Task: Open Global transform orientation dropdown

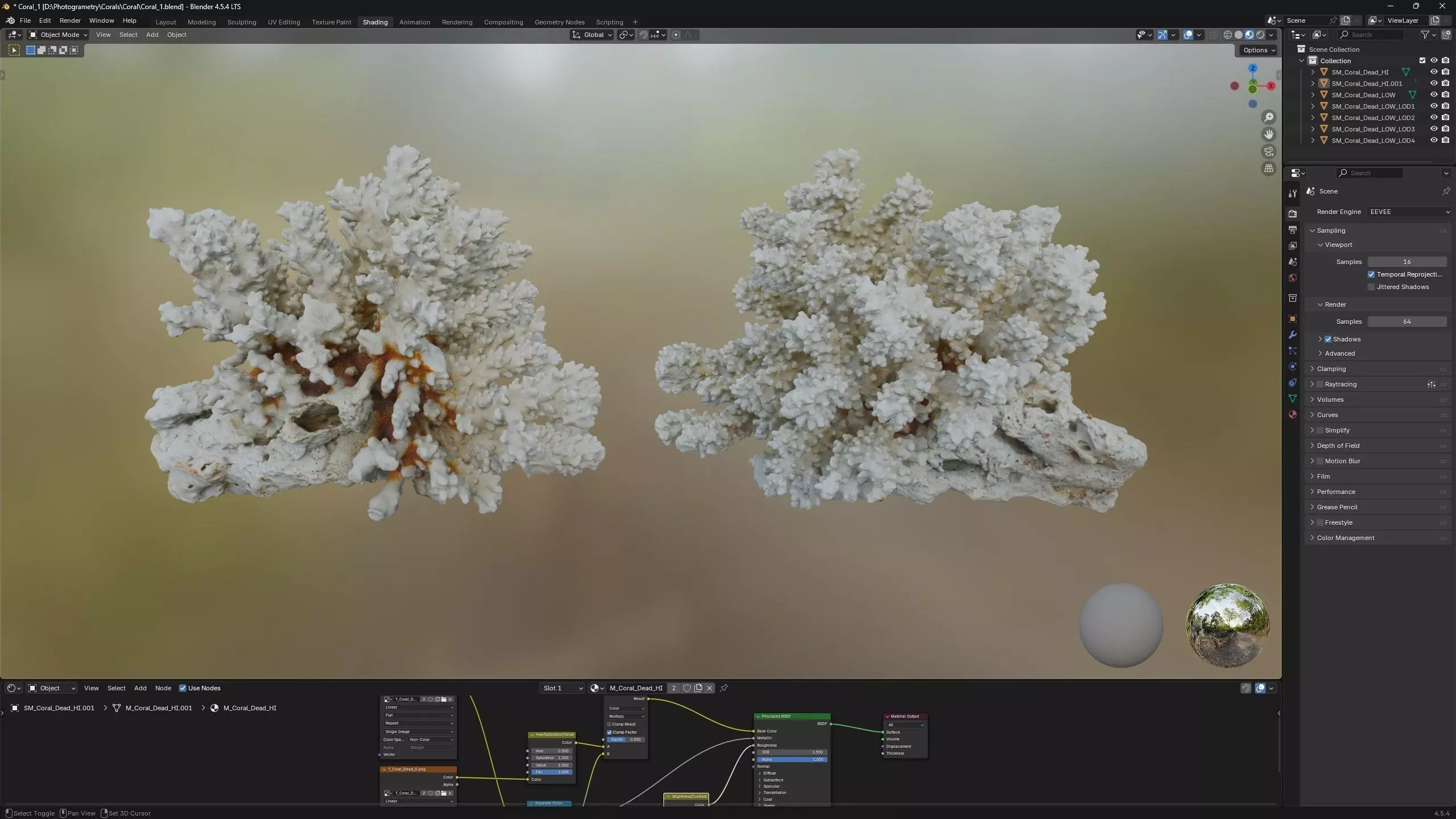Action: click(592, 35)
